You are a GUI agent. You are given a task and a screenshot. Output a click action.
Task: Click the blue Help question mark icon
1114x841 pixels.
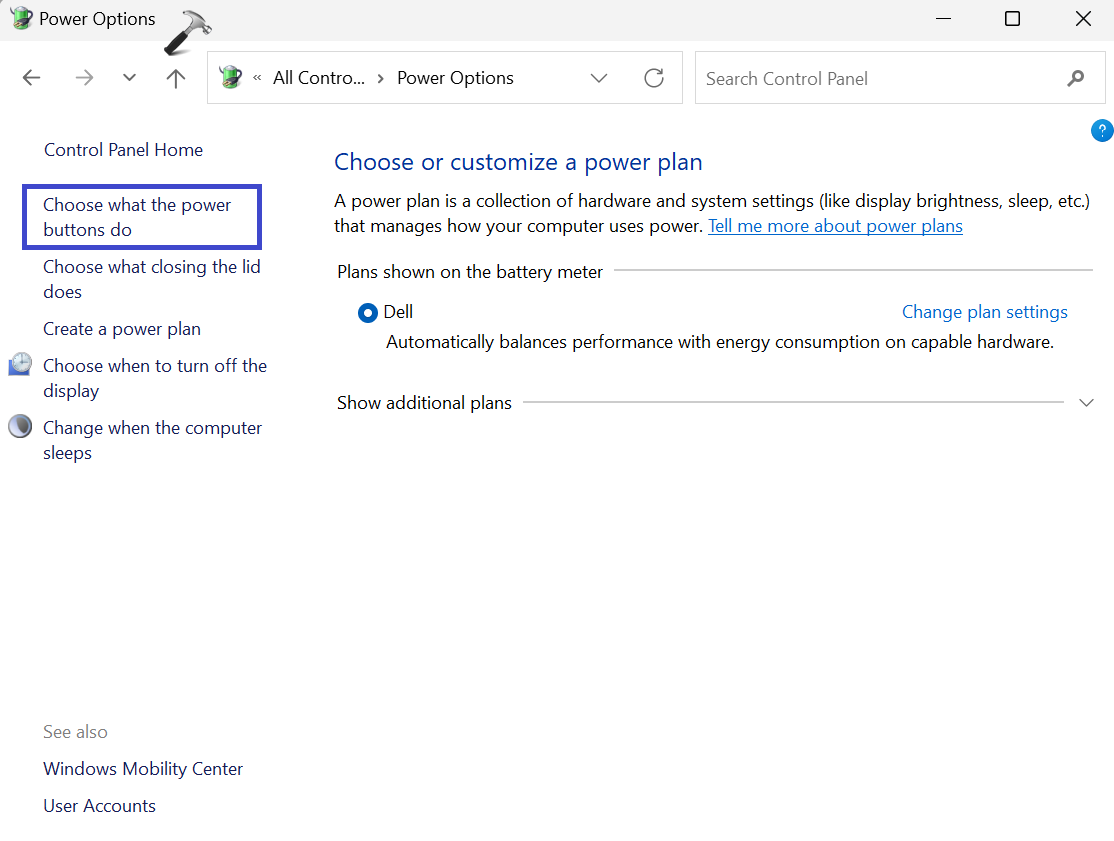[1101, 130]
